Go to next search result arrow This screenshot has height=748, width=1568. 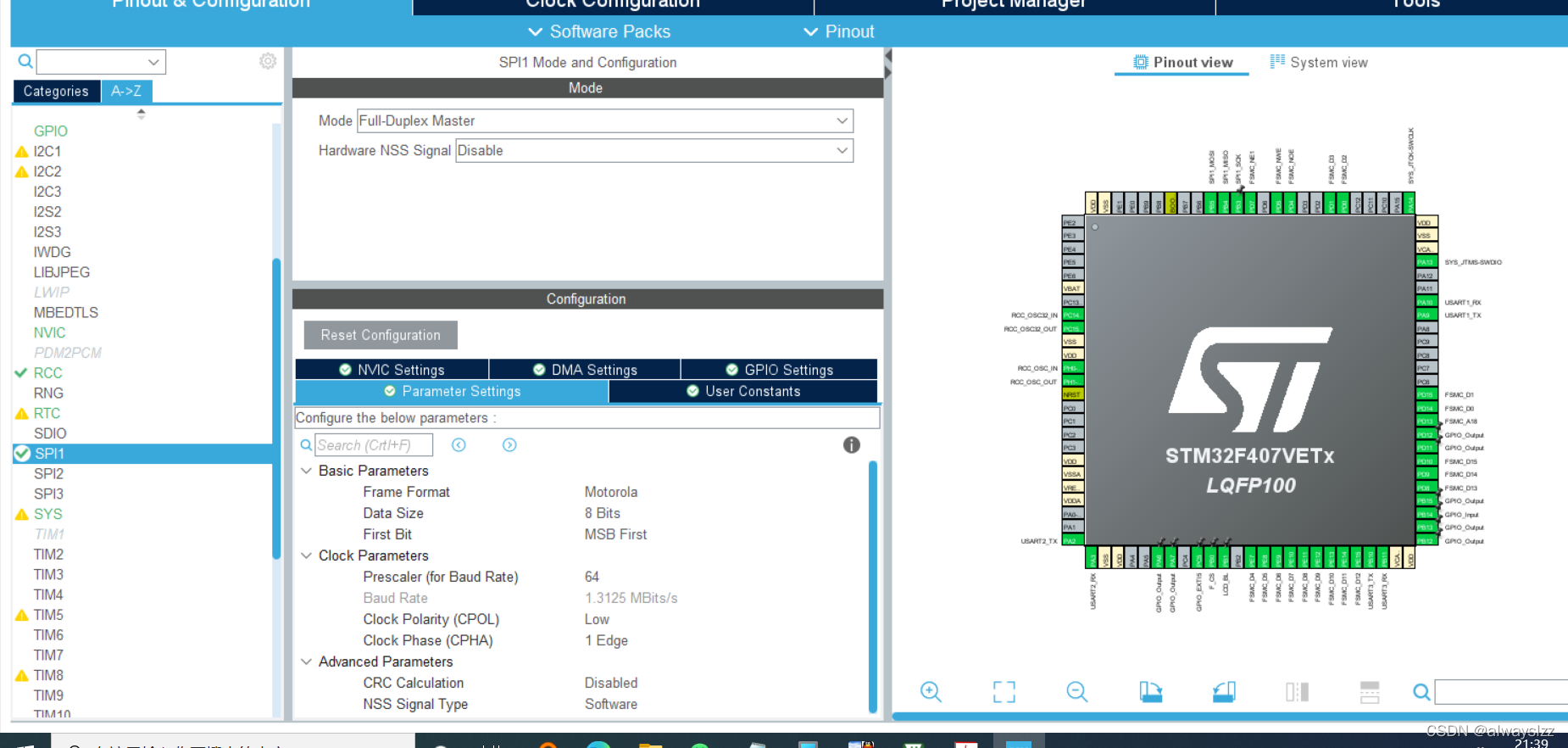point(509,445)
